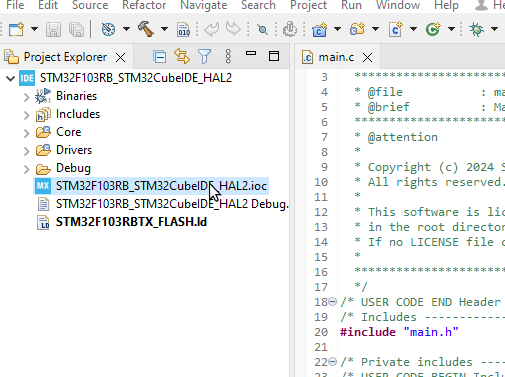Click the build configuration gear icon

click(x=108, y=29)
